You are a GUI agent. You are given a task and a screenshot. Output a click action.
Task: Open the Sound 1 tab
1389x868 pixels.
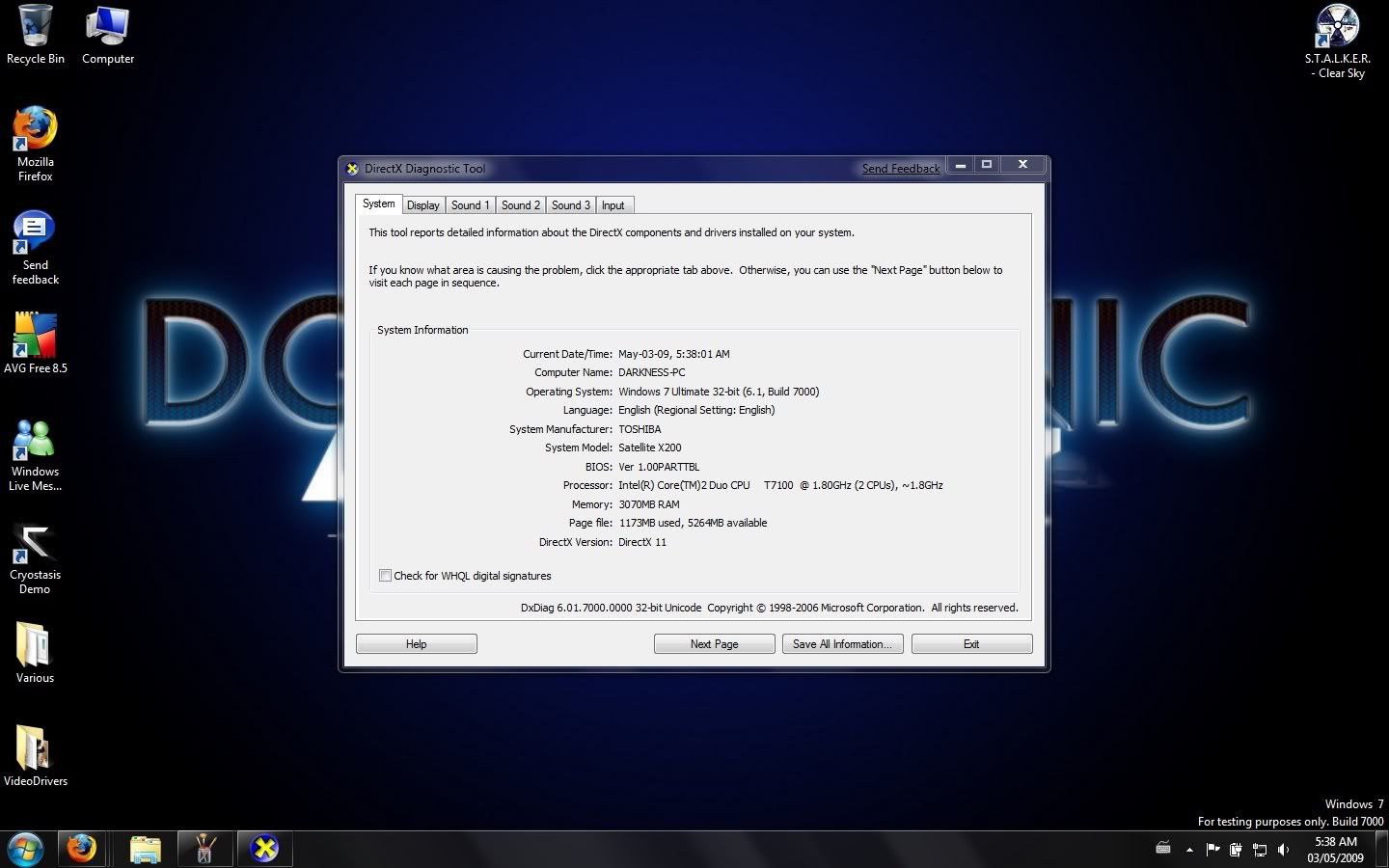(x=471, y=205)
